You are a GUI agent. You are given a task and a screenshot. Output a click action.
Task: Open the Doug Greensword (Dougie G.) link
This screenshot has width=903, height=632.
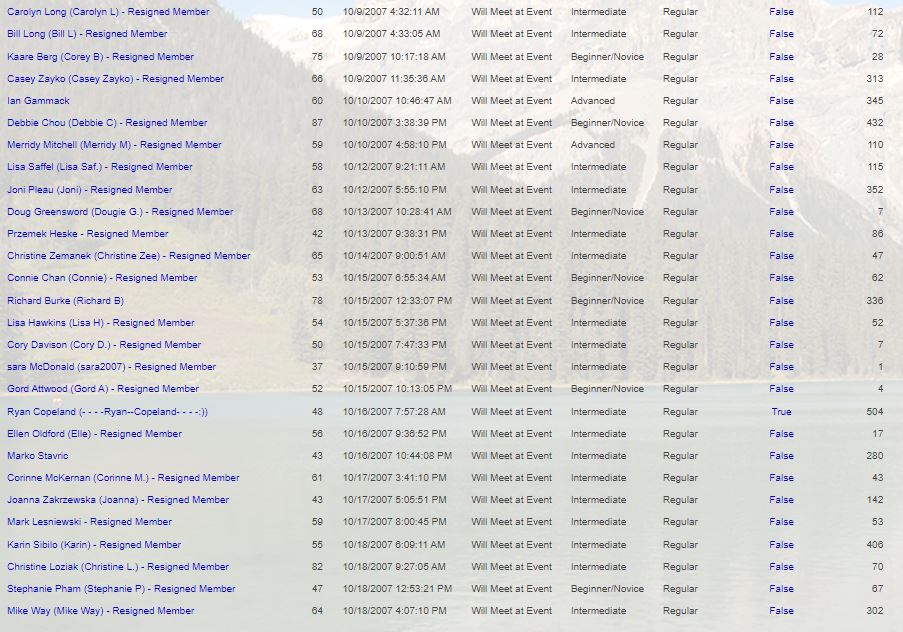tap(120, 211)
